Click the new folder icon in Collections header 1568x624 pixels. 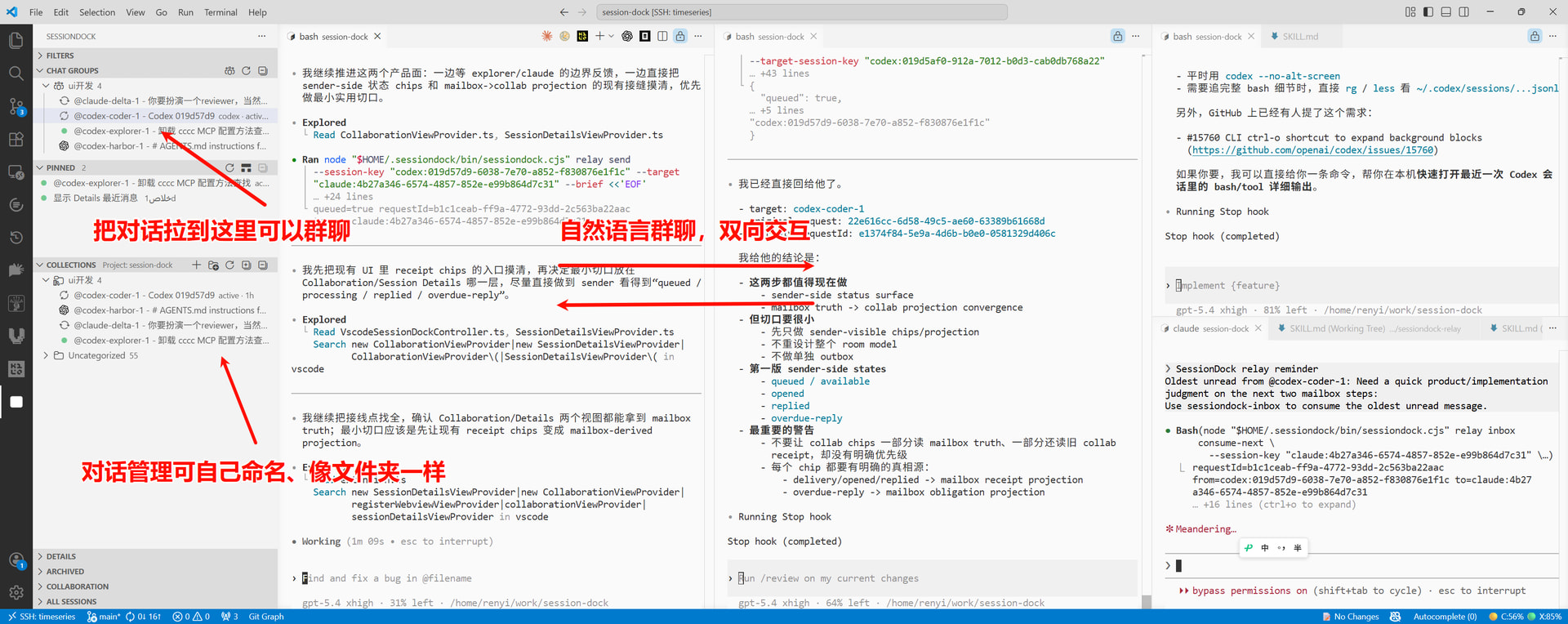[213, 265]
